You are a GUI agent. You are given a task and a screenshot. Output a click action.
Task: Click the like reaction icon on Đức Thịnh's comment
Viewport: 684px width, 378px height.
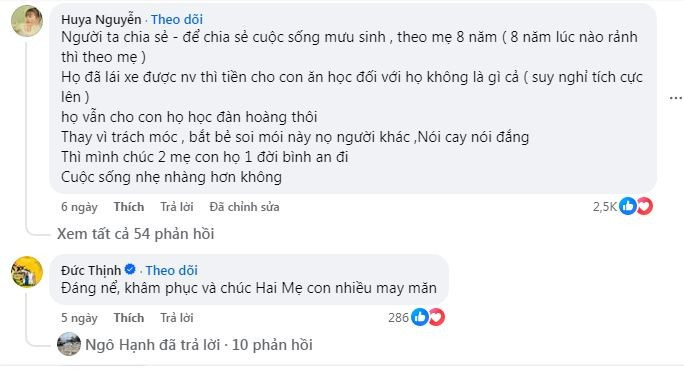[420, 317]
